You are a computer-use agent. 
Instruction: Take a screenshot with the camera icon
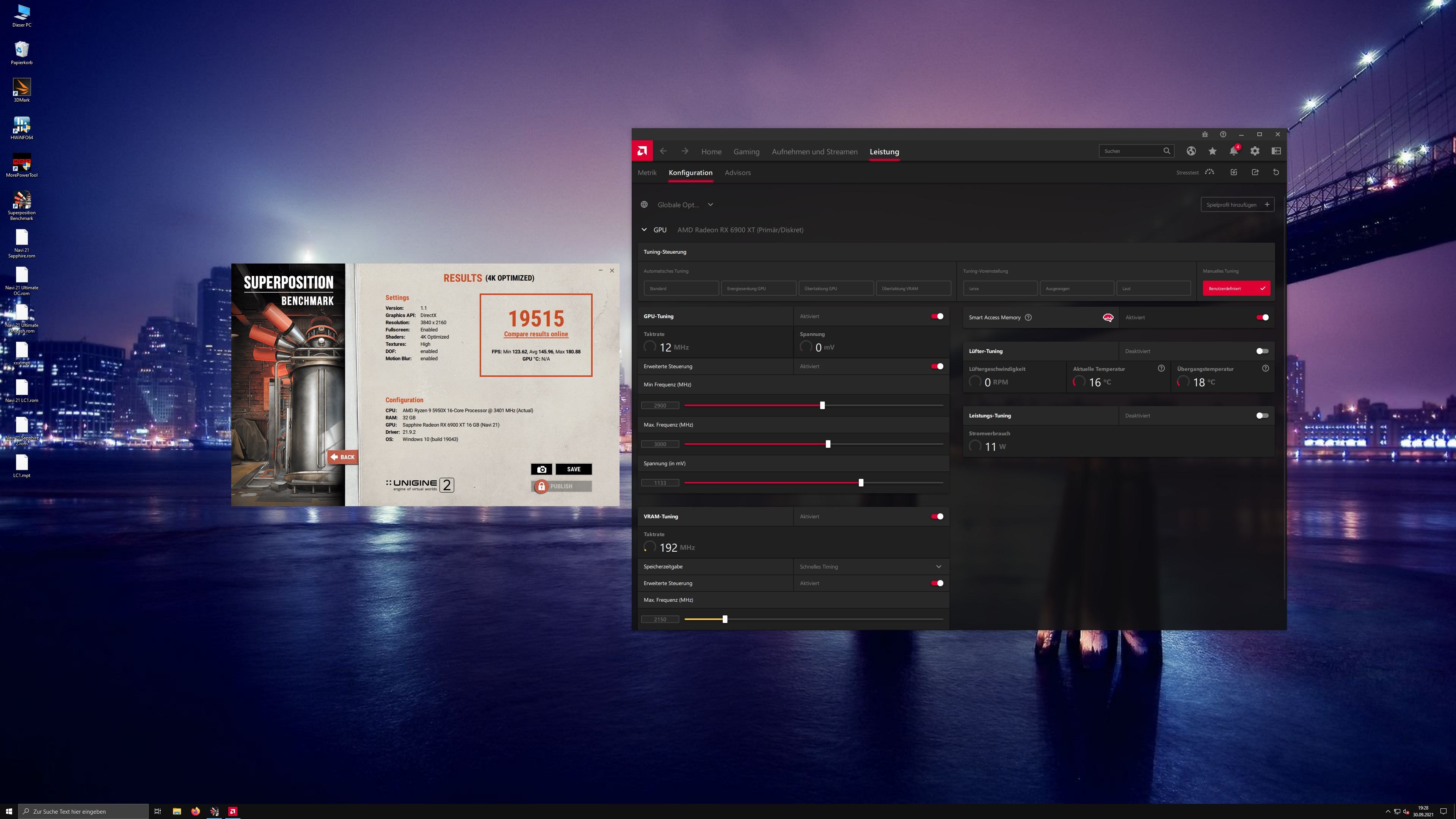click(x=541, y=469)
